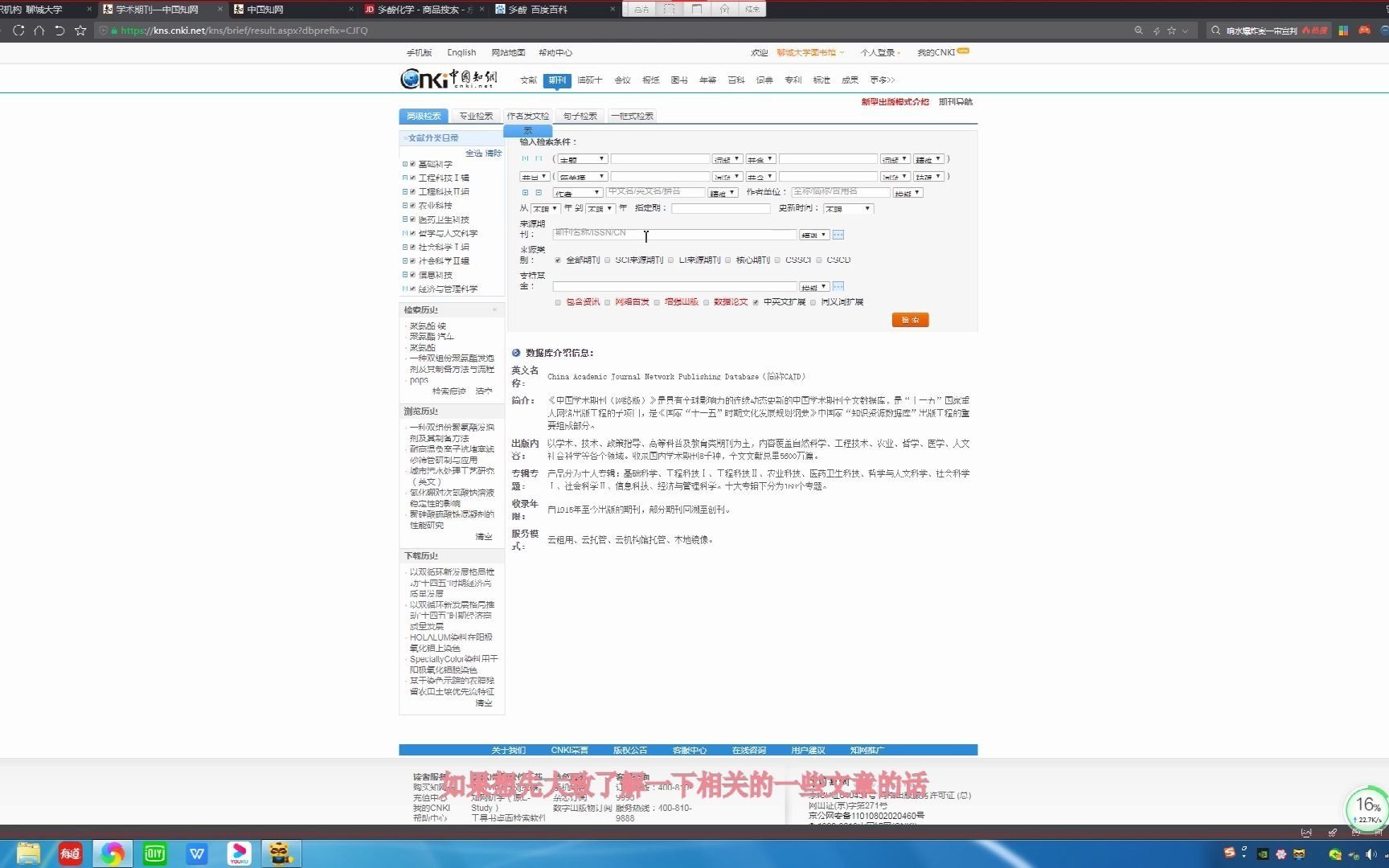Click the volume icon in system tray
Image resolution: width=1389 pixels, height=868 pixels.
[x=1371, y=854]
